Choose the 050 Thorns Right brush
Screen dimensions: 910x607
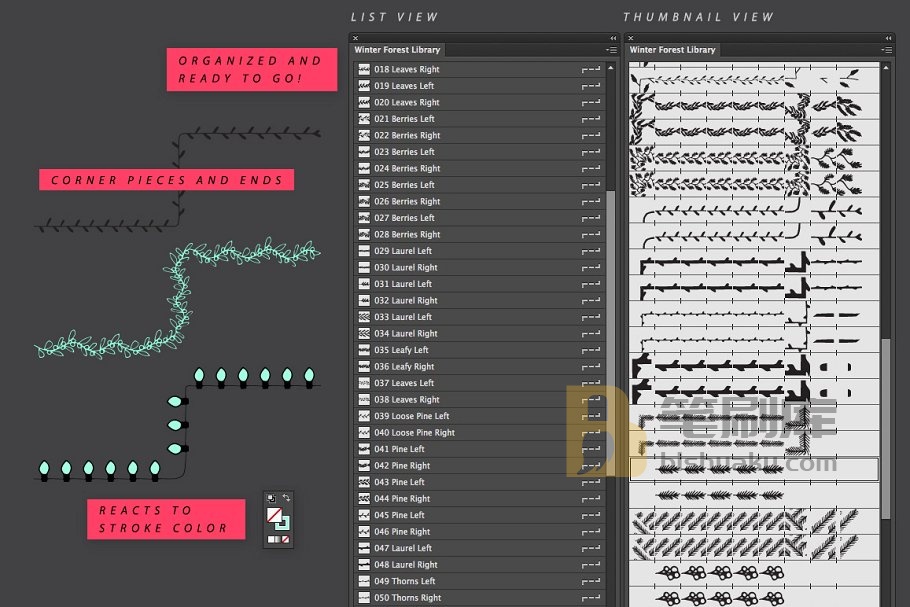click(x=479, y=598)
